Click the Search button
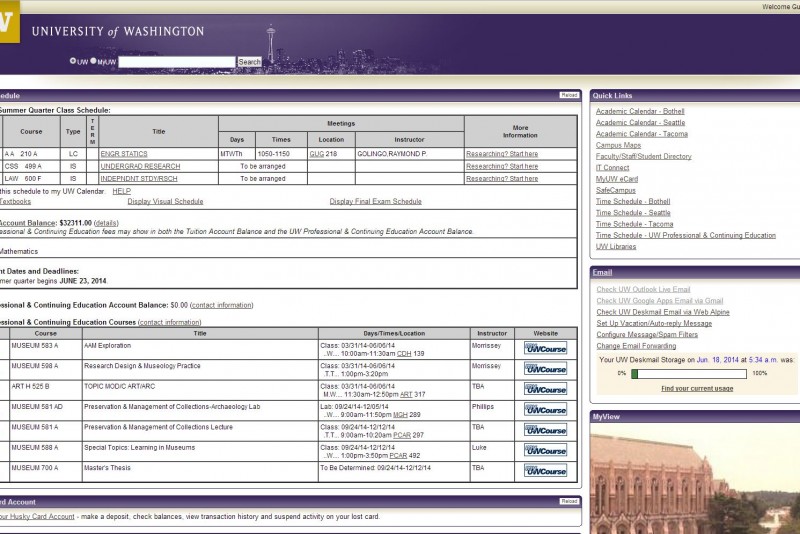The image size is (800, 534). (249, 62)
